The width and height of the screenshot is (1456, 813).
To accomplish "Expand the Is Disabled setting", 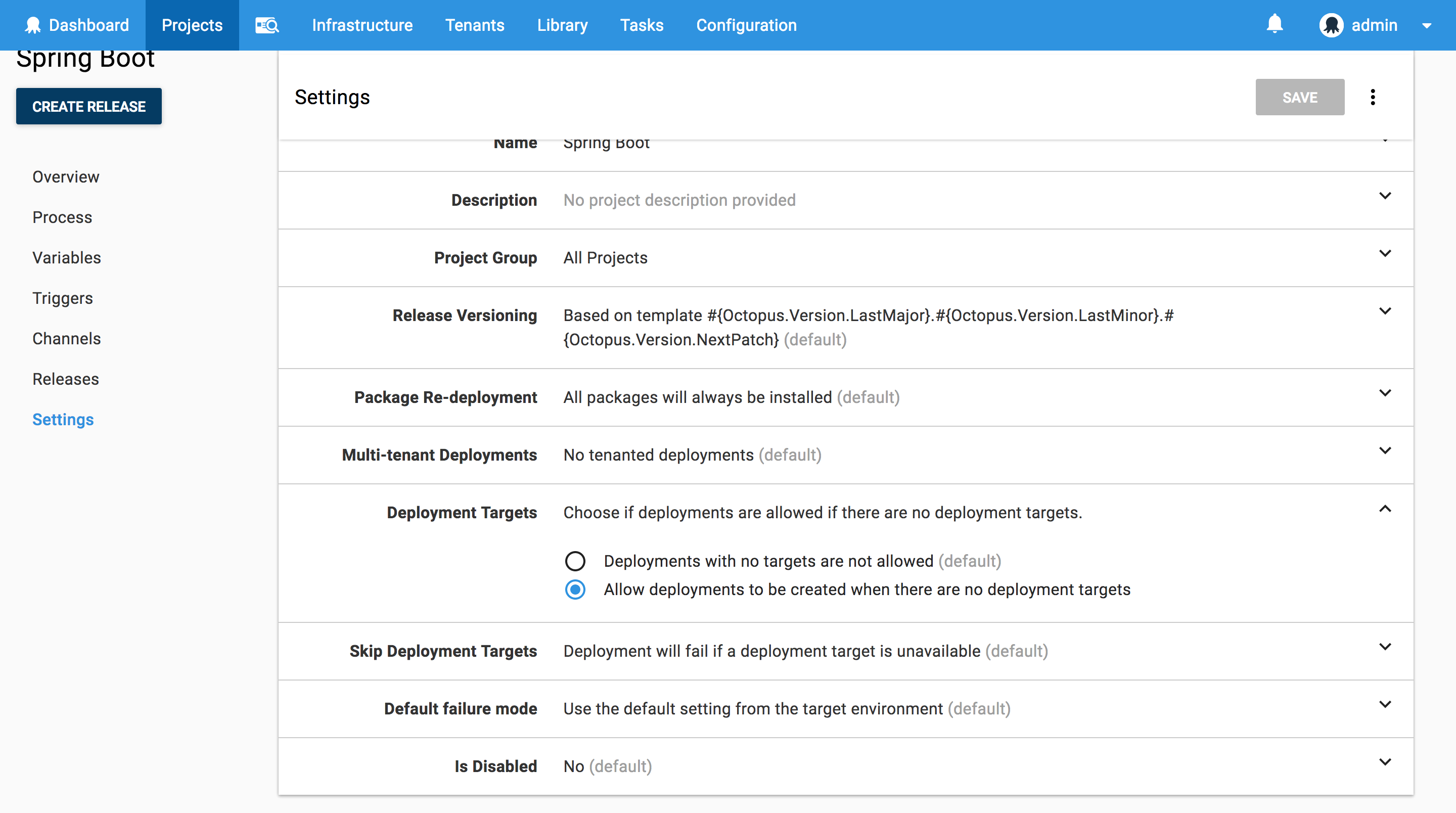I will tap(1385, 761).
